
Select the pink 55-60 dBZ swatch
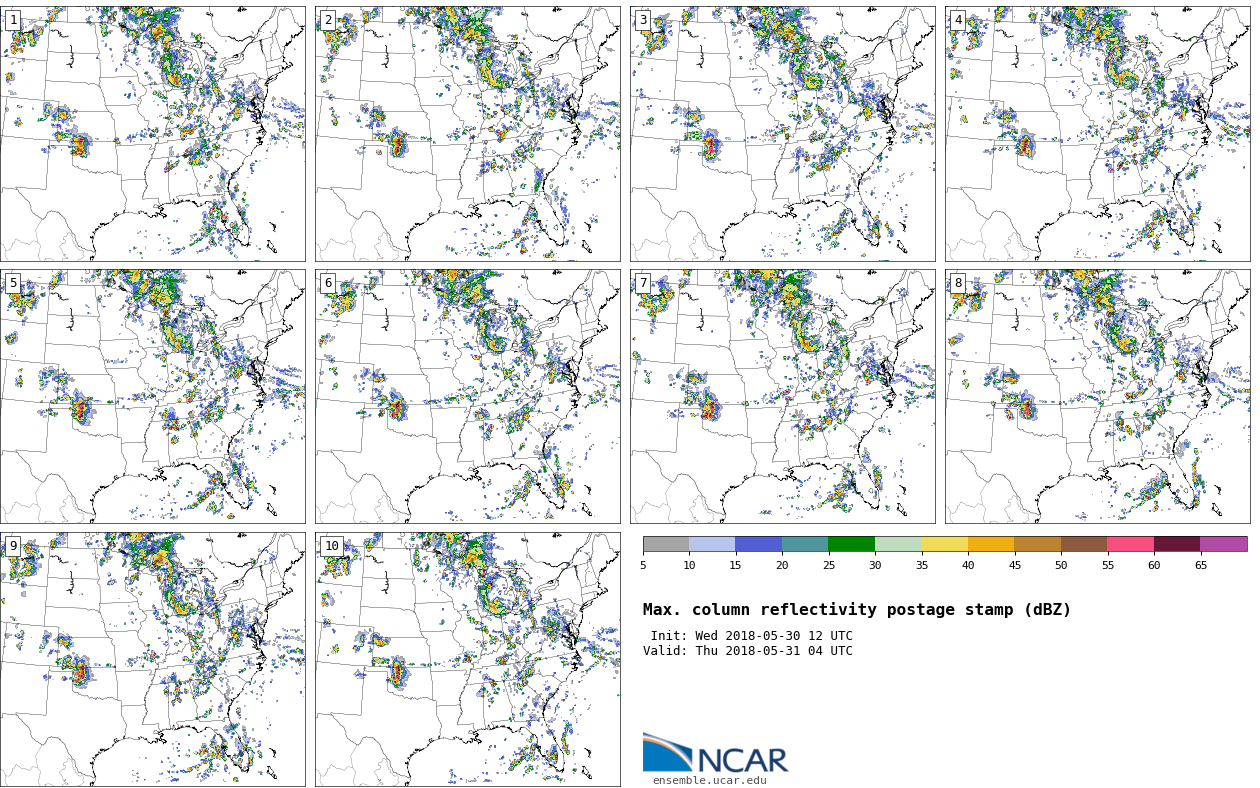point(1130,544)
